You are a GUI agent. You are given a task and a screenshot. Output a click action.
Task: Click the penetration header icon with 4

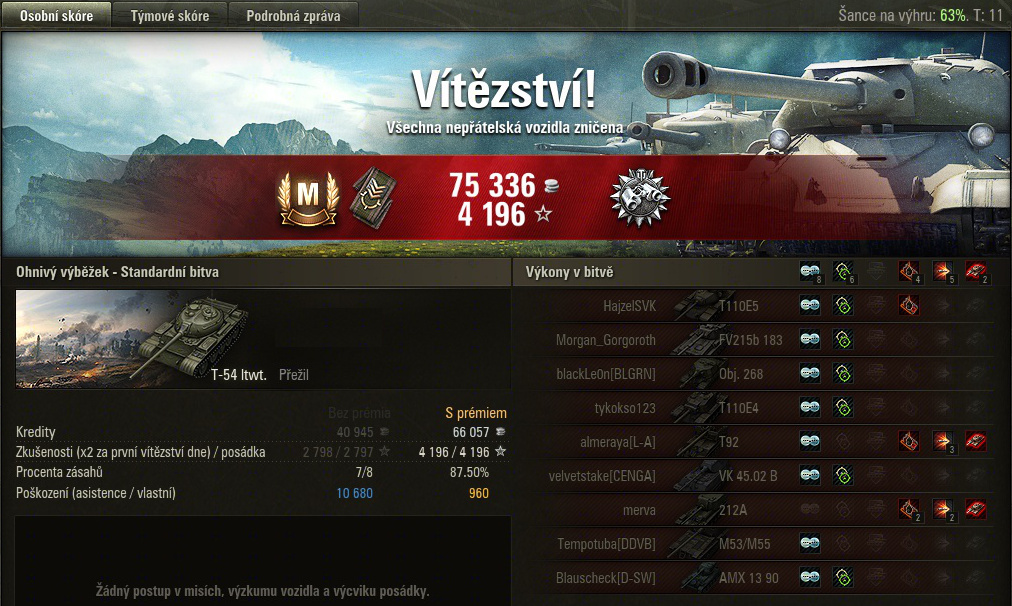(x=909, y=272)
